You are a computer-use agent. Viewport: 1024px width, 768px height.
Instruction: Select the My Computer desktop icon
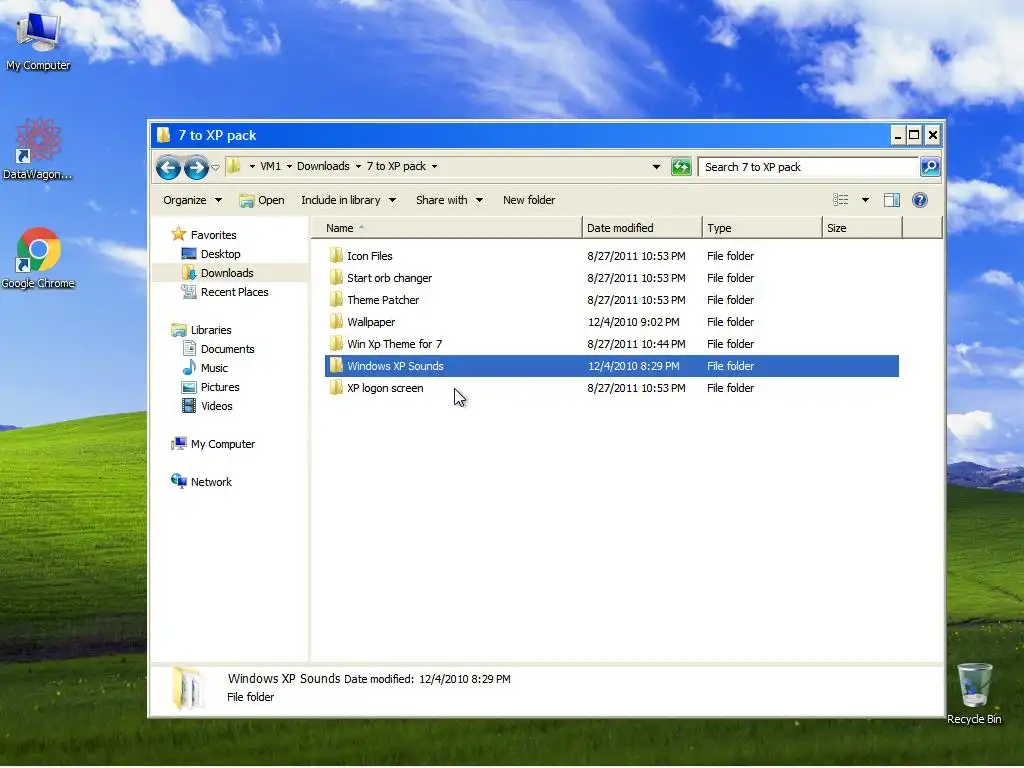coord(38,40)
